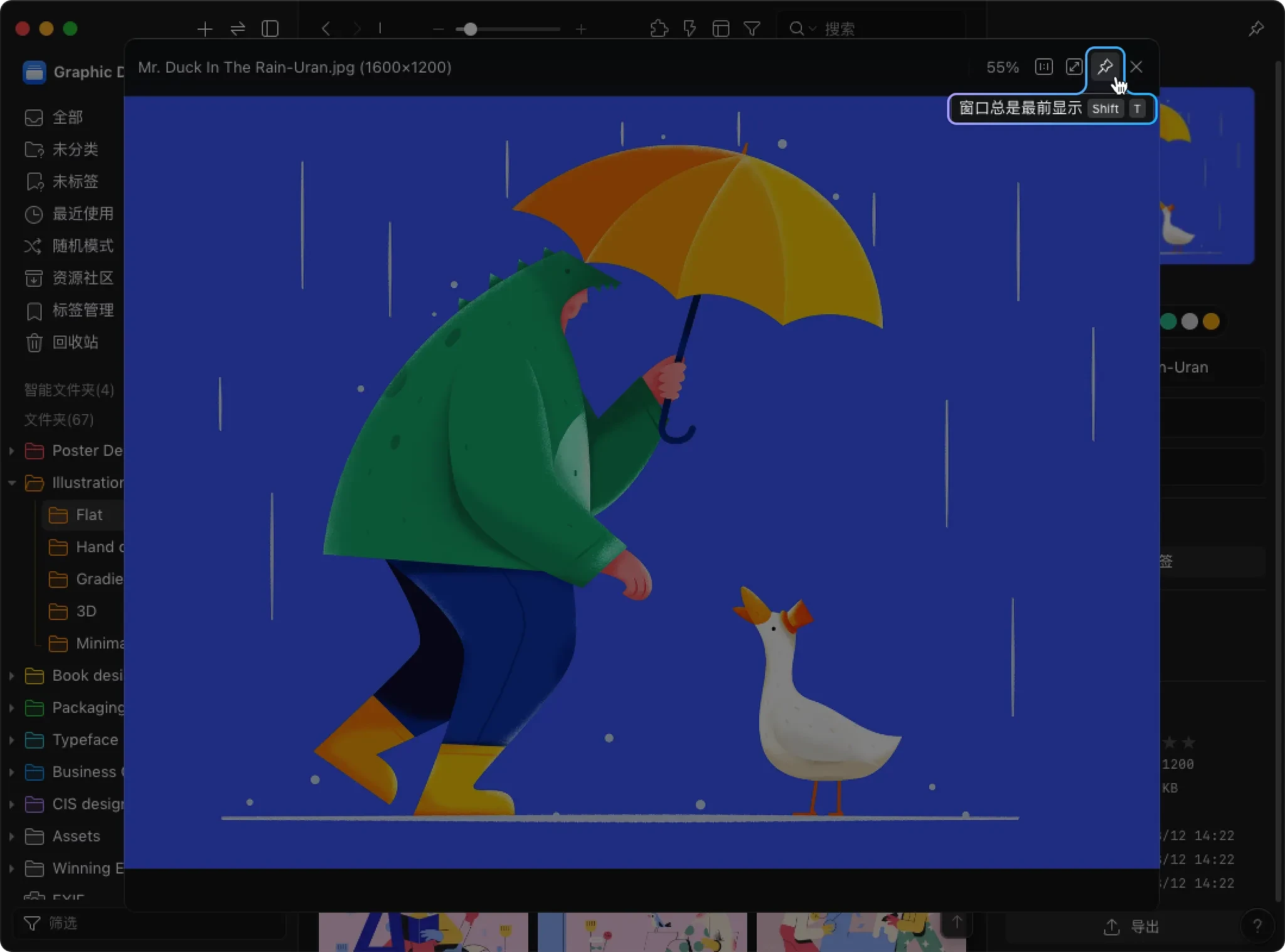Expand the Packaging folder arrow
Screen dimensions: 1285x952
[11, 708]
